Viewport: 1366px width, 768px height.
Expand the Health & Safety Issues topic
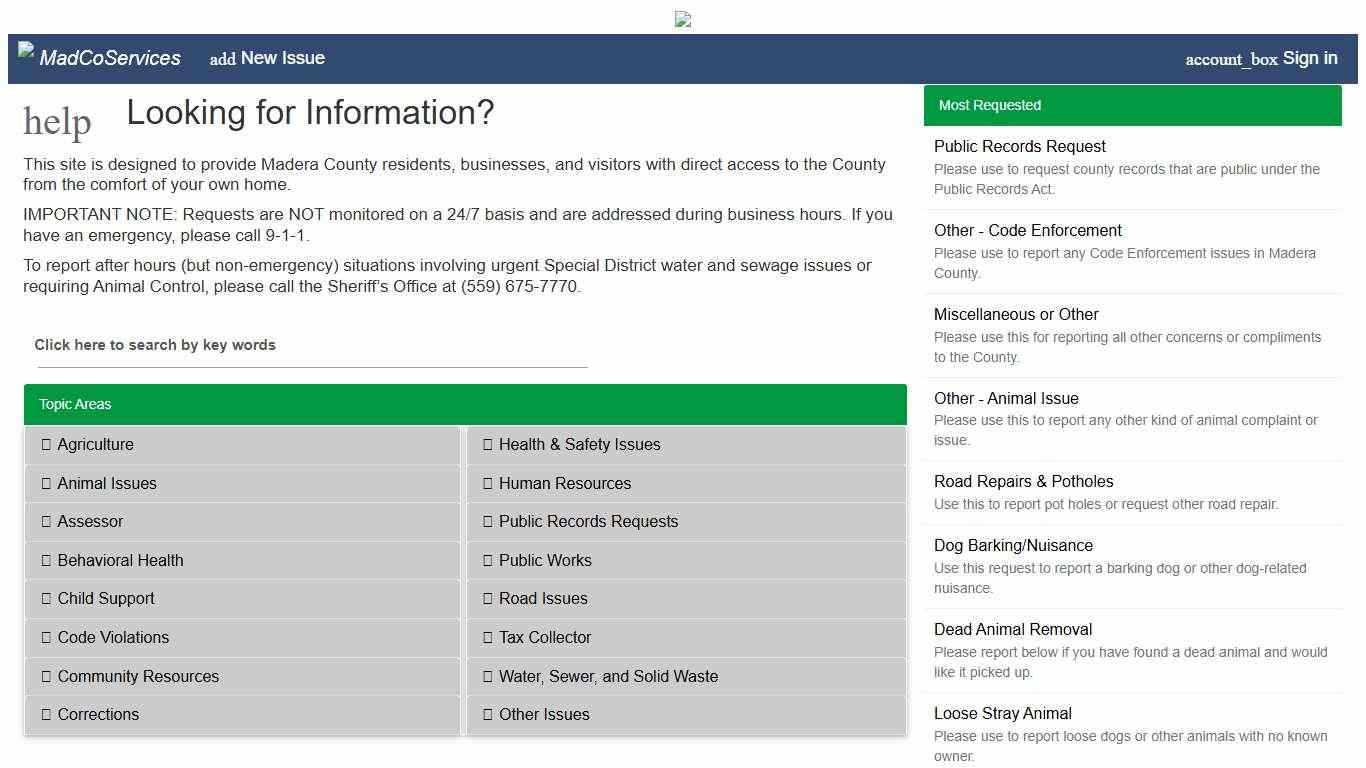[579, 445]
